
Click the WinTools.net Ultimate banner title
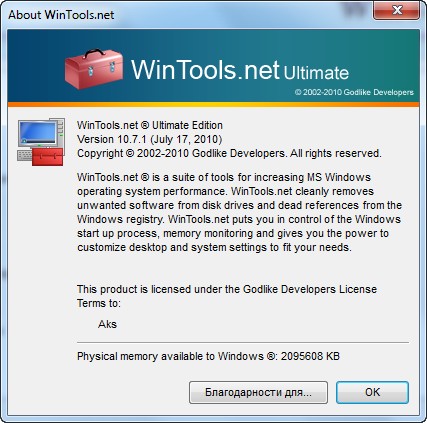[x=240, y=70]
